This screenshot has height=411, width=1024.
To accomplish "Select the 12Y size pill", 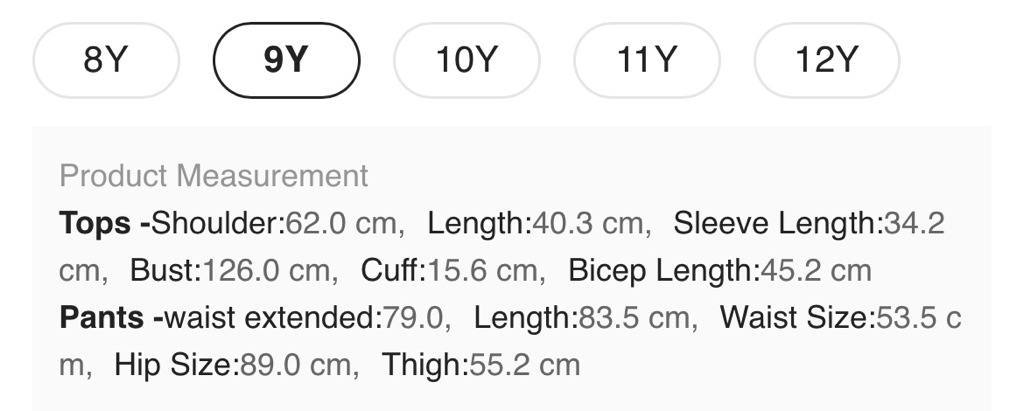I will coord(826,61).
